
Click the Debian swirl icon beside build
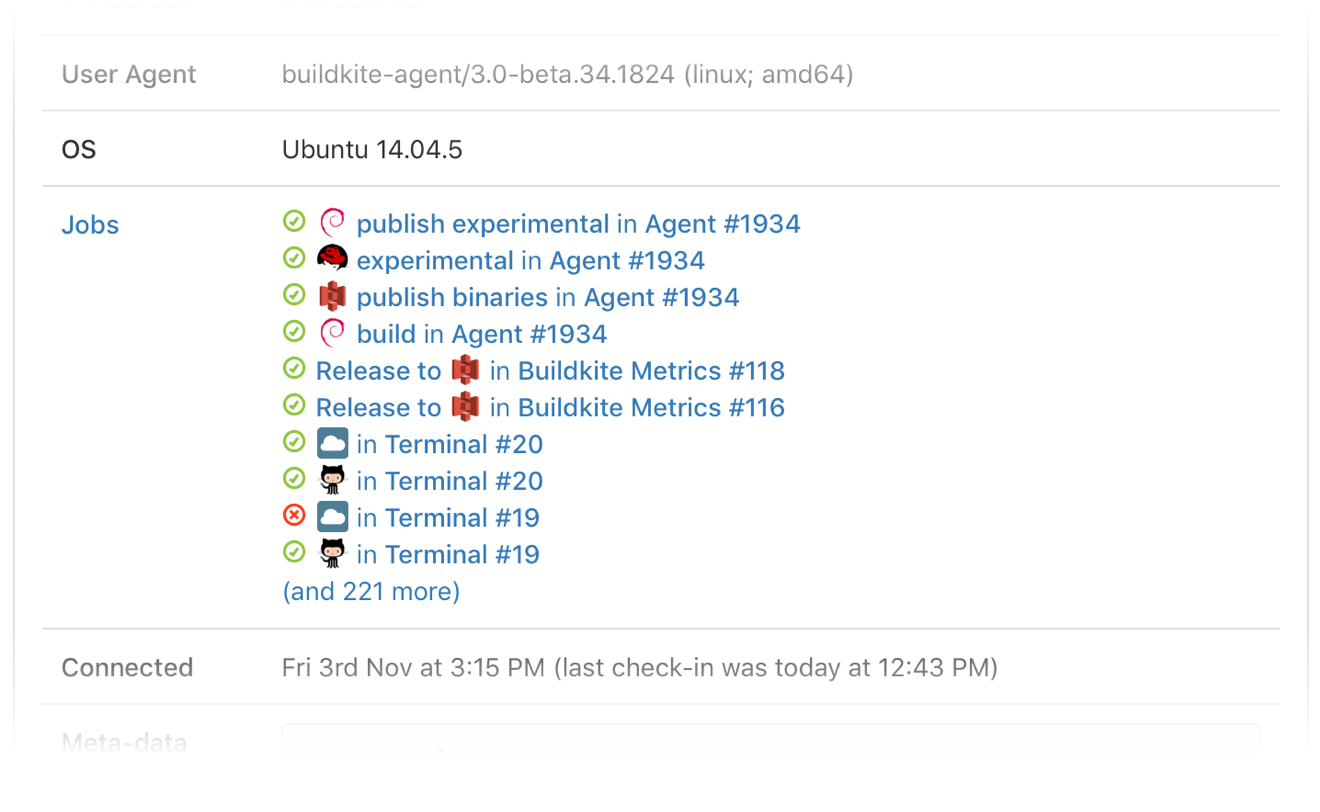point(332,333)
